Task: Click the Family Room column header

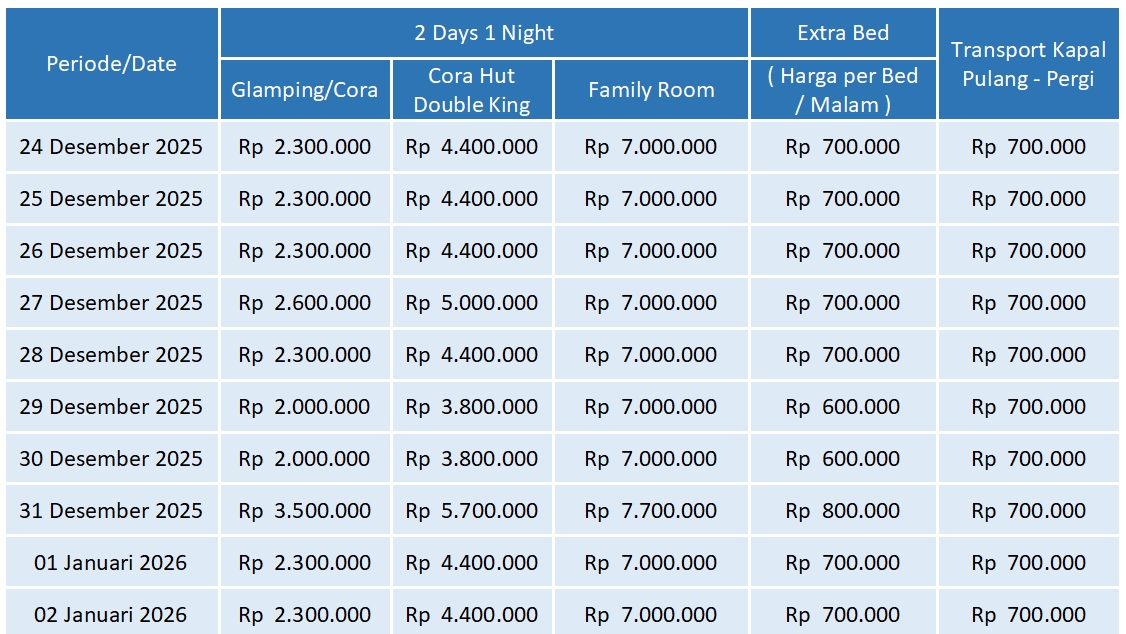Action: tap(651, 90)
